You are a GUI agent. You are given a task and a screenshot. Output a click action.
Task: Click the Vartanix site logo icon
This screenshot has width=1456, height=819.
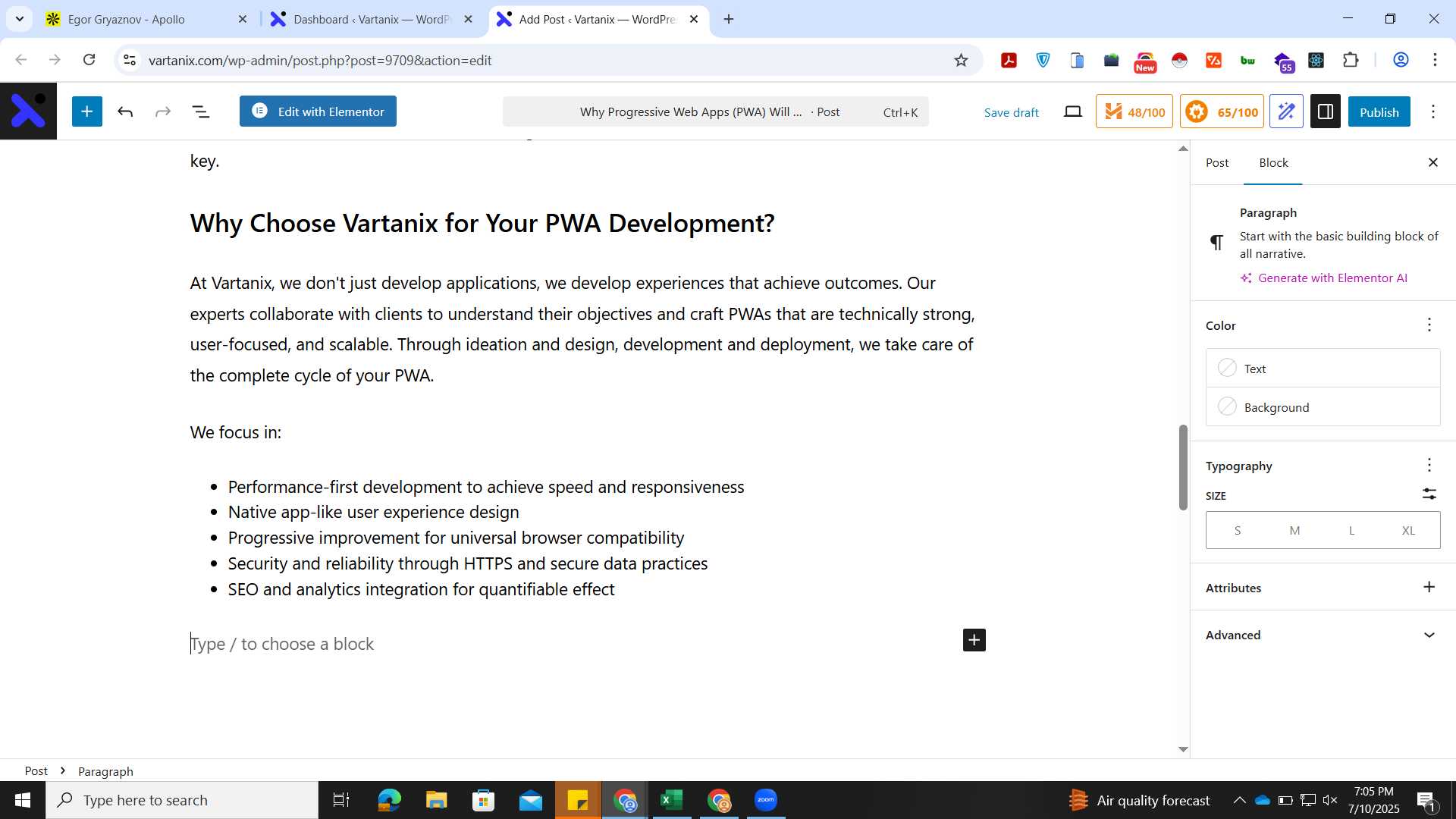pos(28,111)
